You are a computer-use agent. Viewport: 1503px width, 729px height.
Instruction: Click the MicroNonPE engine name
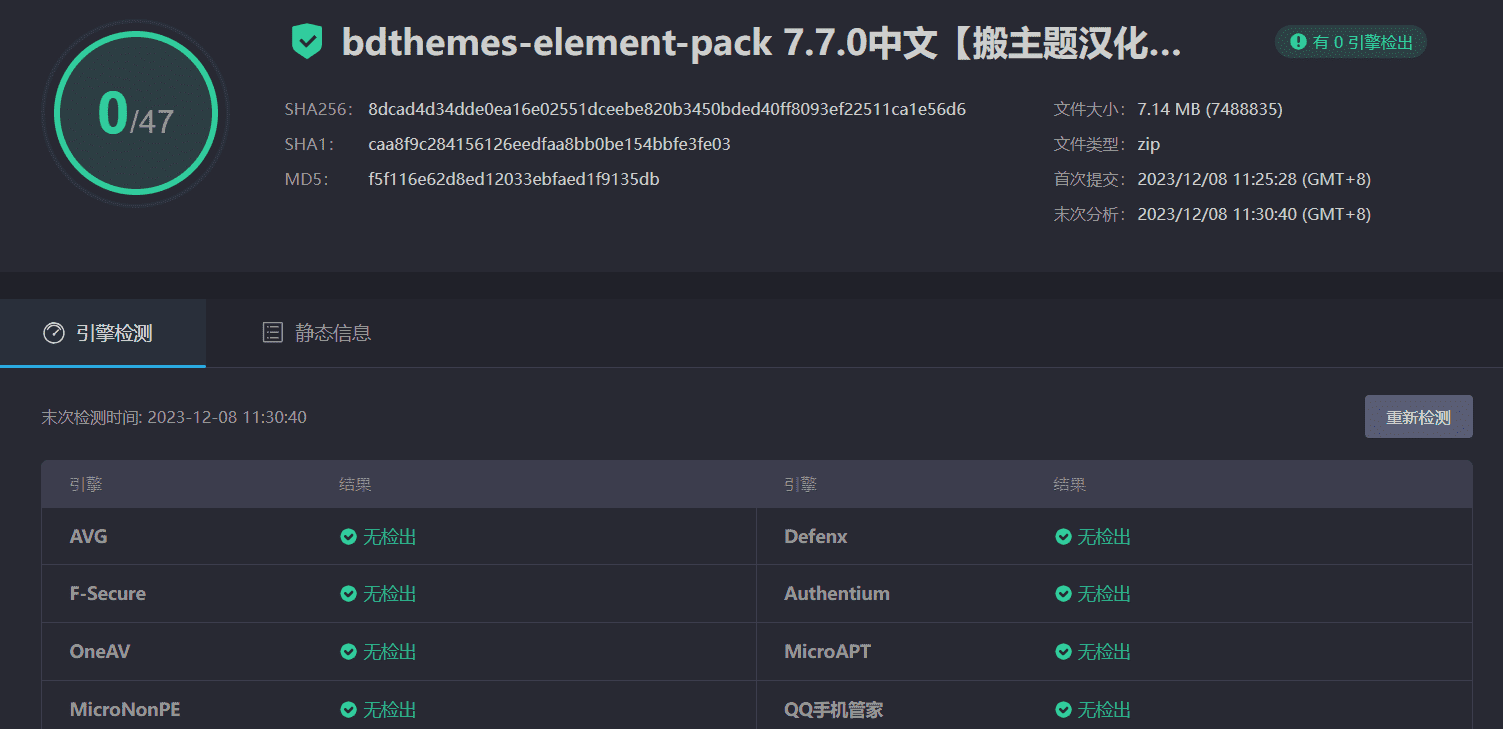tap(125, 710)
